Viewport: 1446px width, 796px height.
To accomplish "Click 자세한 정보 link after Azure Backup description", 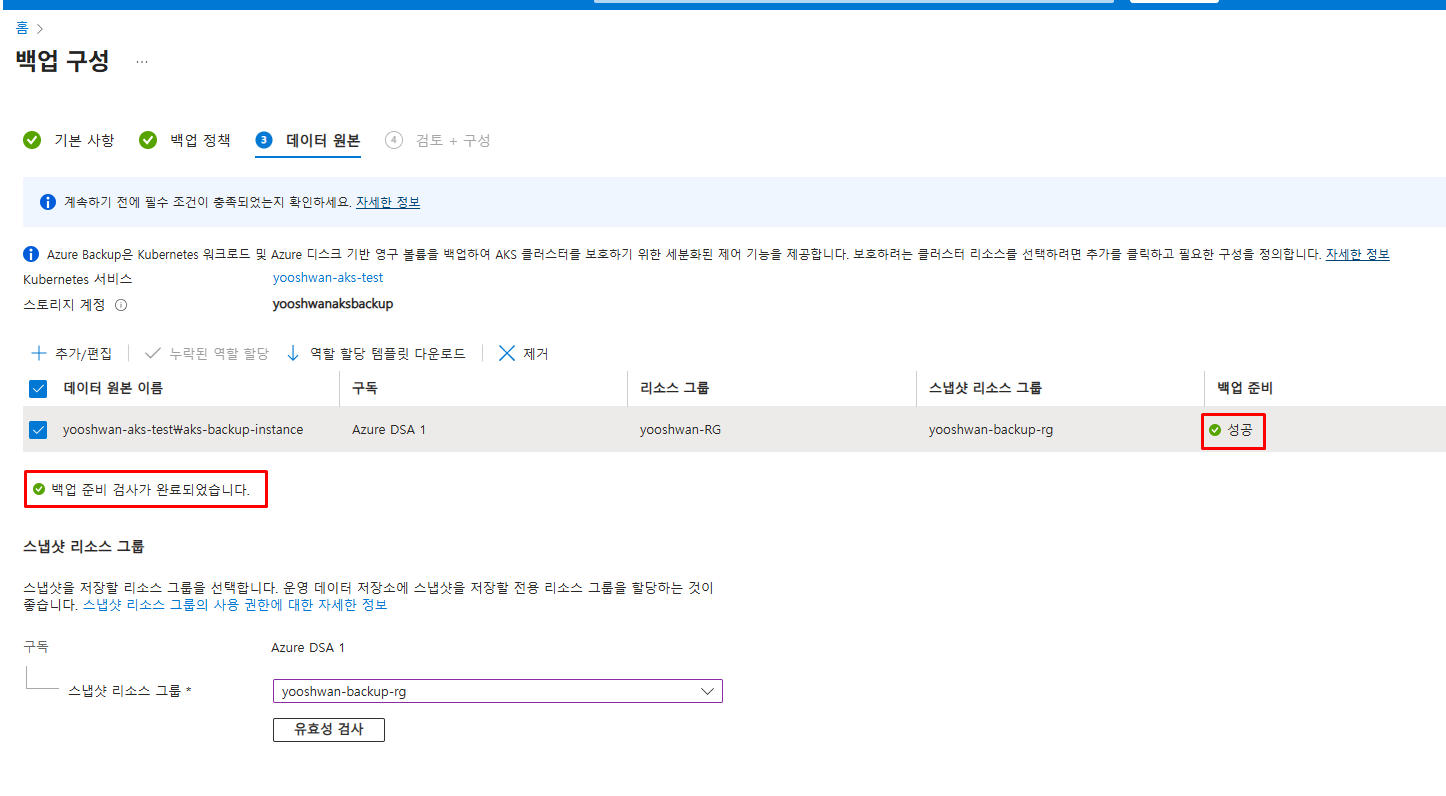I will [x=1357, y=254].
